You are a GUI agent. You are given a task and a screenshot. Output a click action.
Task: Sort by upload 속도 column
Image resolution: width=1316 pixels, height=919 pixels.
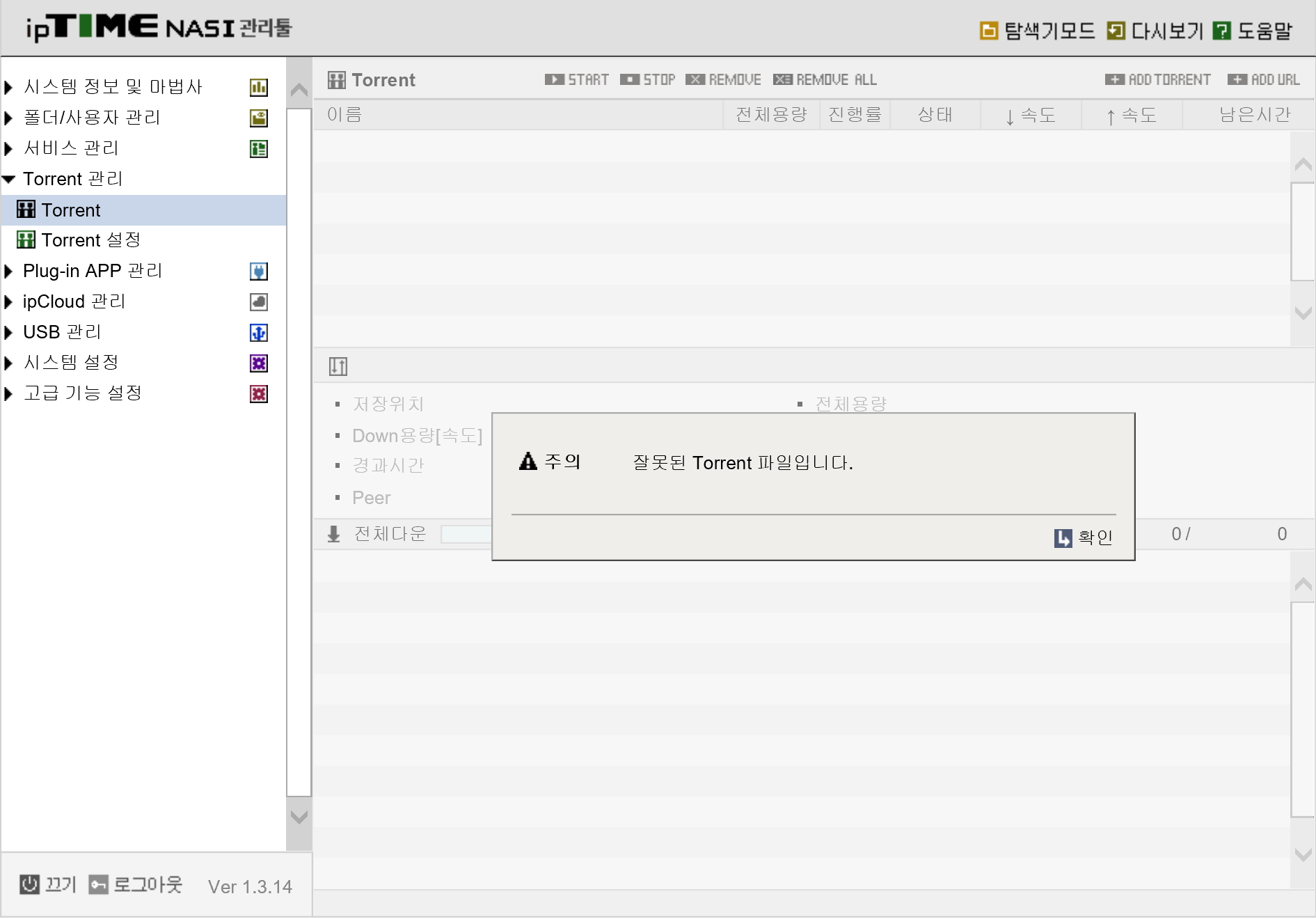tap(1132, 115)
